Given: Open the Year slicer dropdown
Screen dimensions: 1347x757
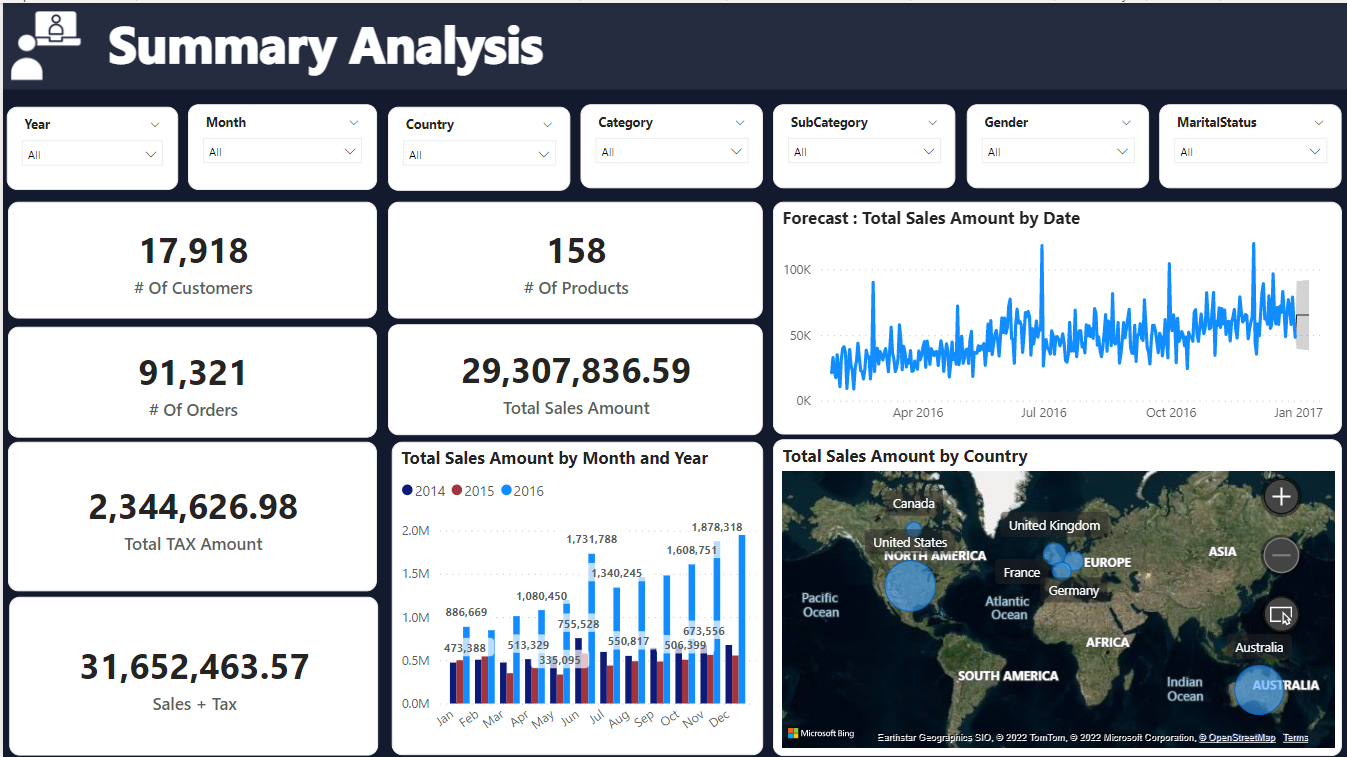Looking at the screenshot, I should pyautogui.click(x=92, y=153).
